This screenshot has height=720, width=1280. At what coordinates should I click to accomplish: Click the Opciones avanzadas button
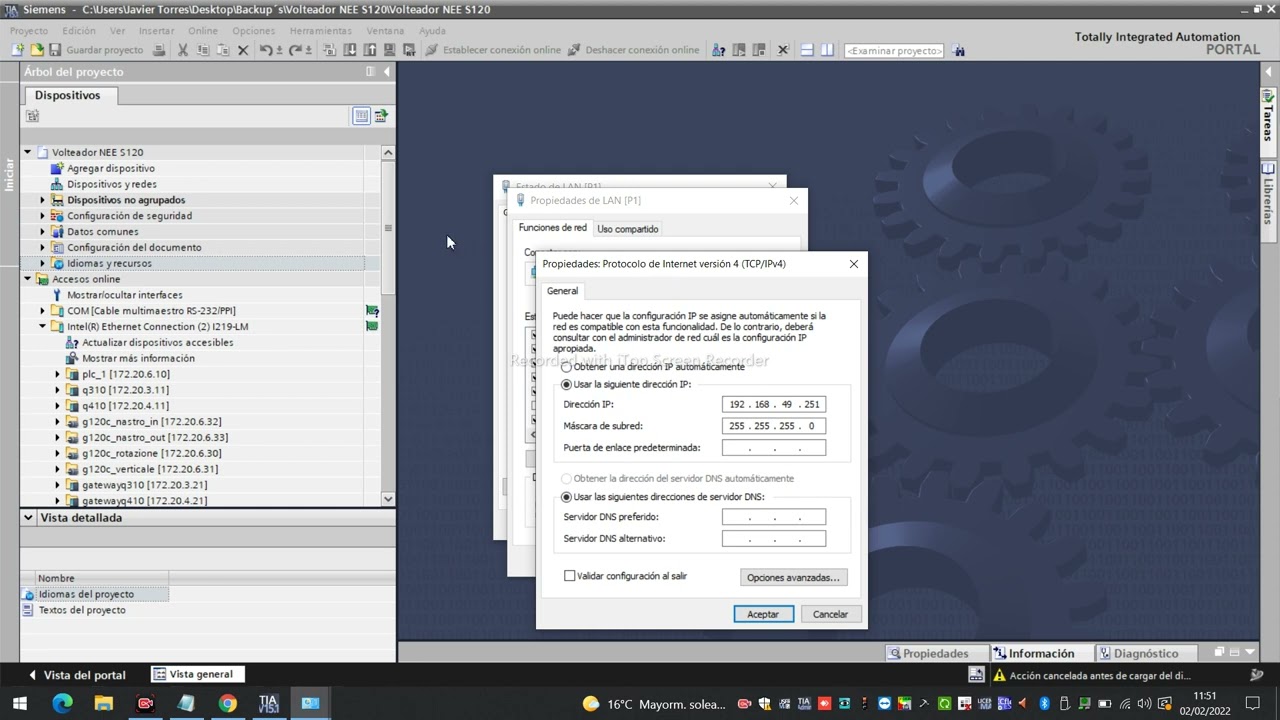(794, 577)
